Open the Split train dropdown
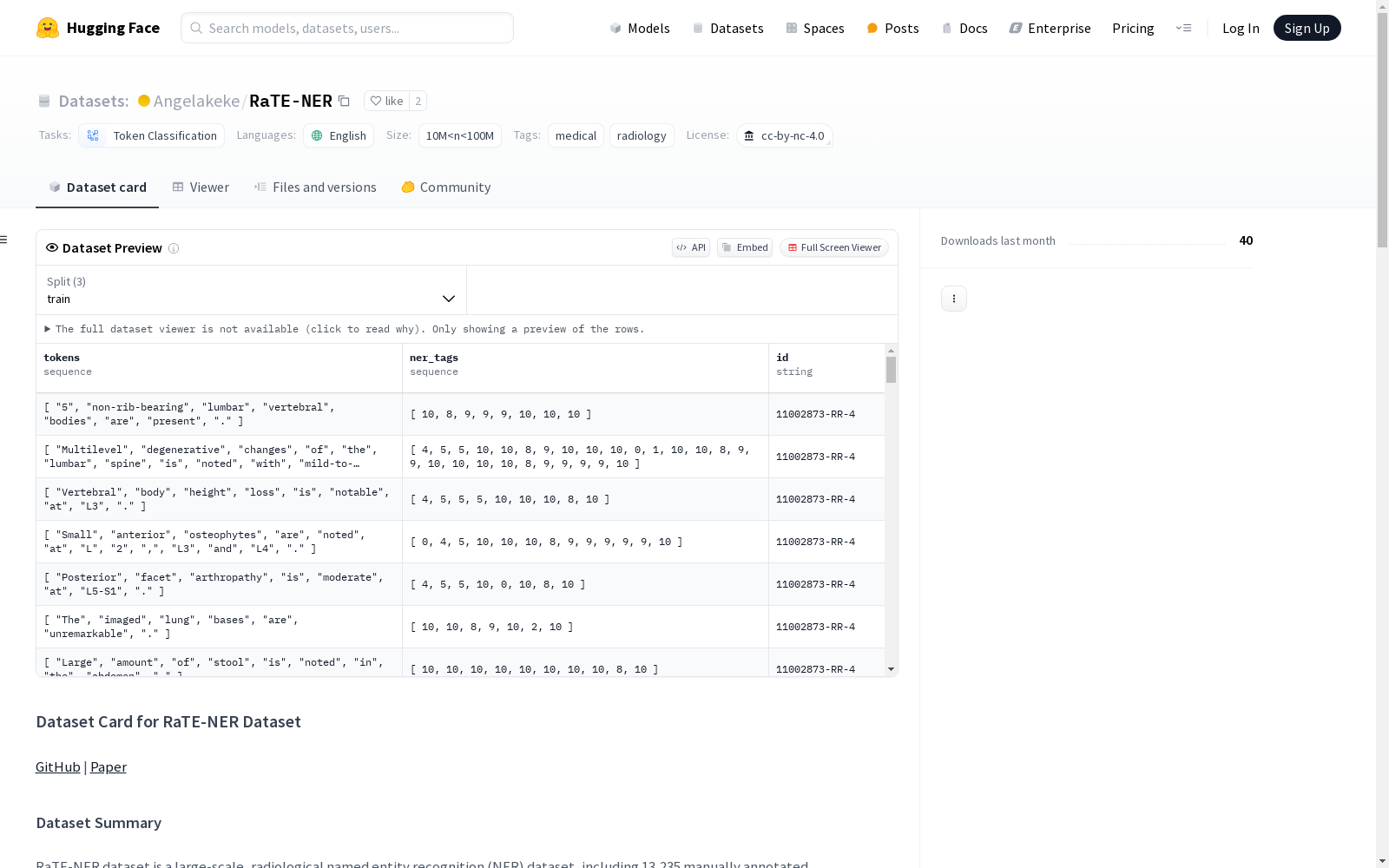Viewport: 1389px width, 868px height. click(251, 290)
